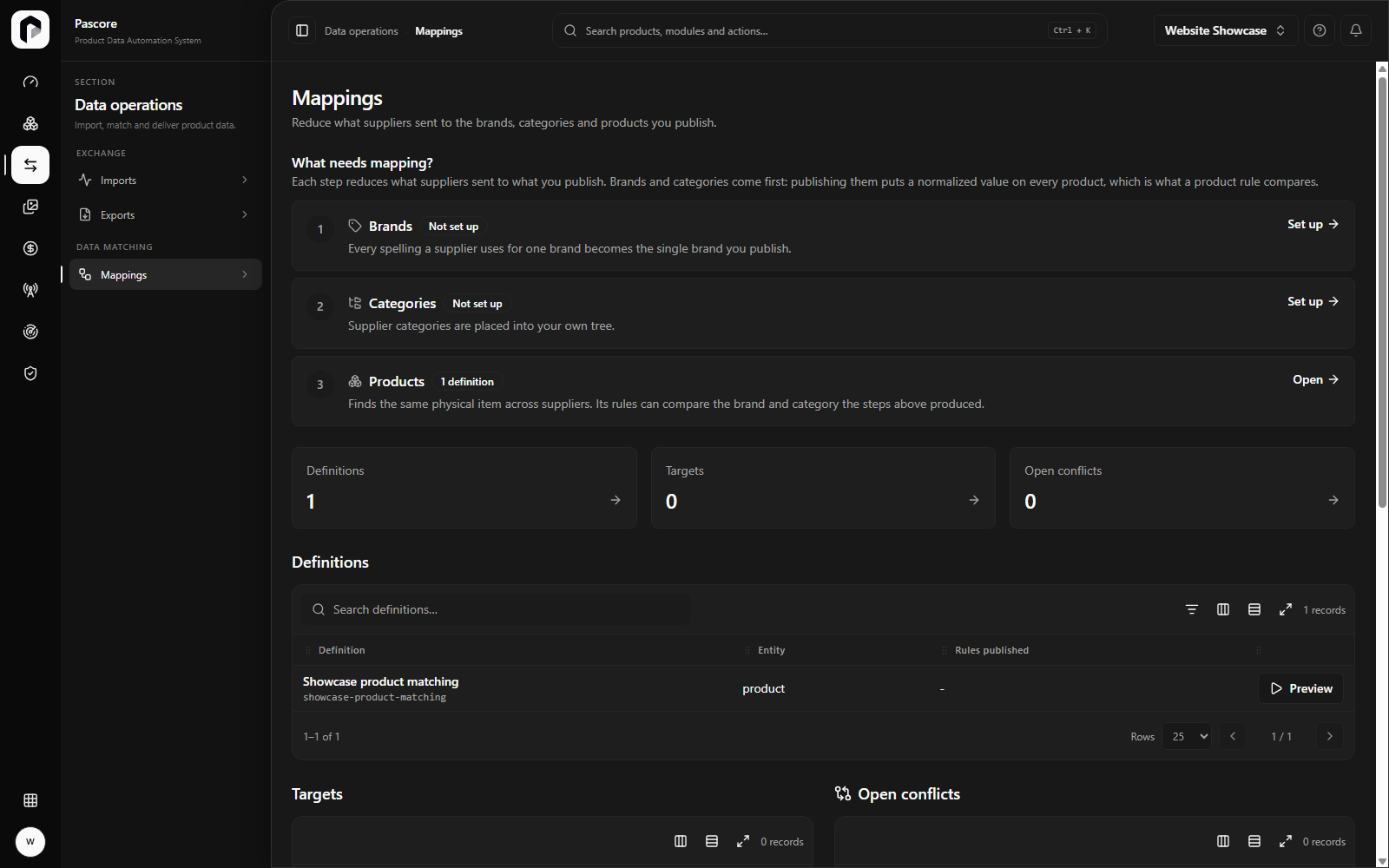1389x868 pixels.
Task: Toggle row density in Definitions table
Action: [1254, 609]
